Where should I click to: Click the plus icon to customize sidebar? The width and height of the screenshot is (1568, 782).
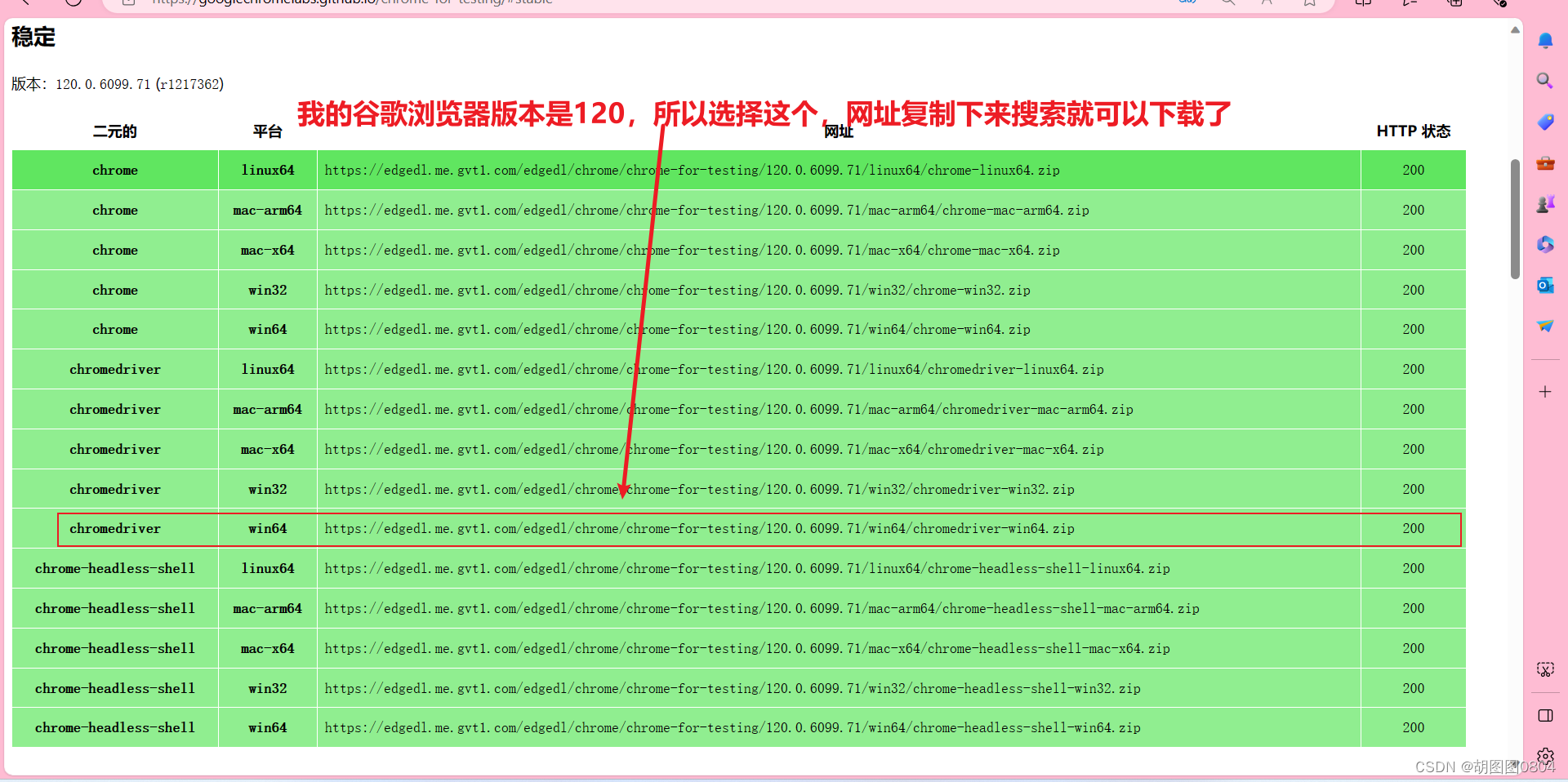point(1544,392)
